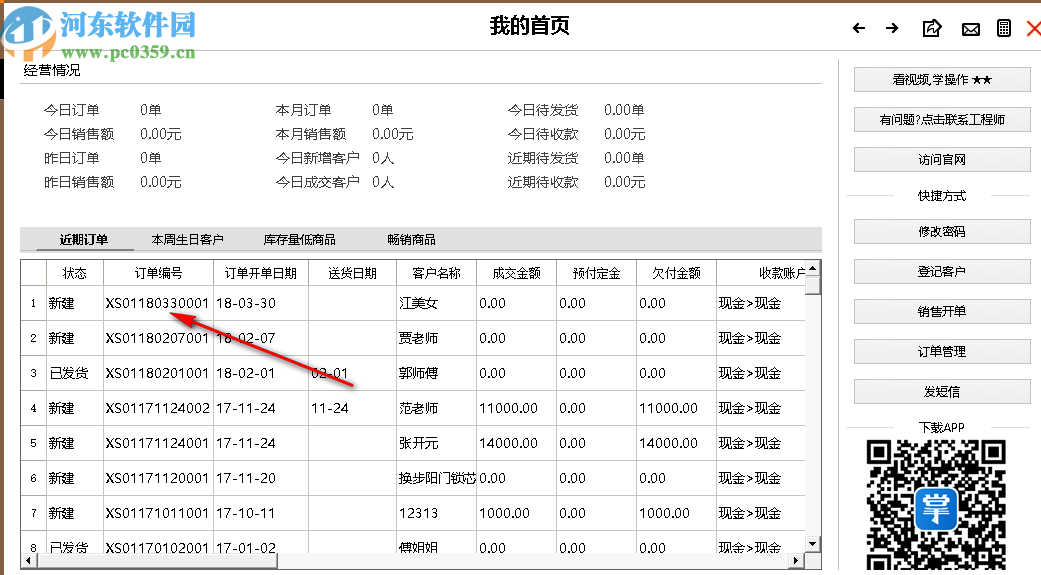Click the horizontal scroll left arrow

click(x=28, y=560)
